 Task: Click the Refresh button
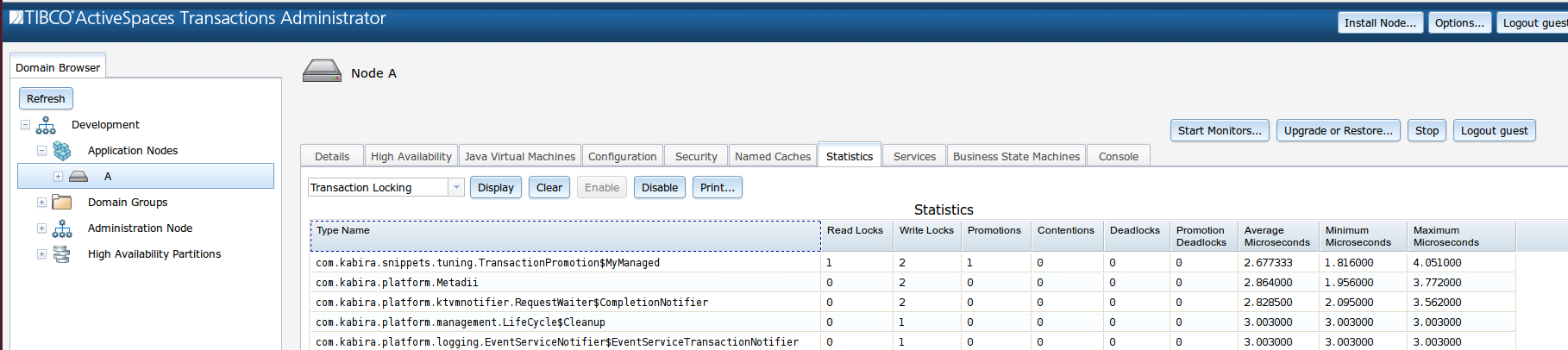pos(46,98)
